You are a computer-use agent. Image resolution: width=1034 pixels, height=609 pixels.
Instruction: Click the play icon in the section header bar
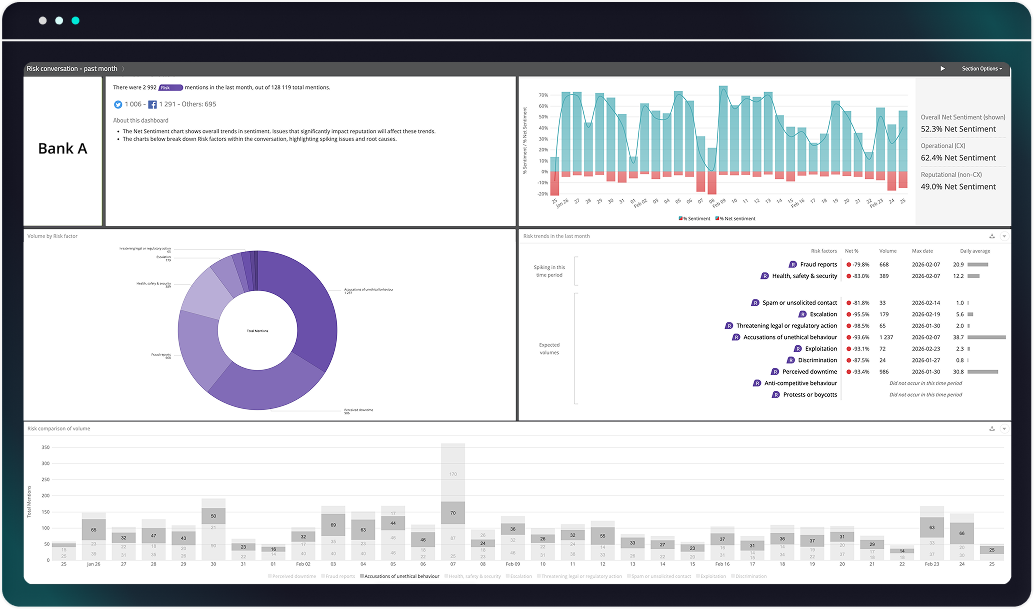pyautogui.click(x=943, y=68)
